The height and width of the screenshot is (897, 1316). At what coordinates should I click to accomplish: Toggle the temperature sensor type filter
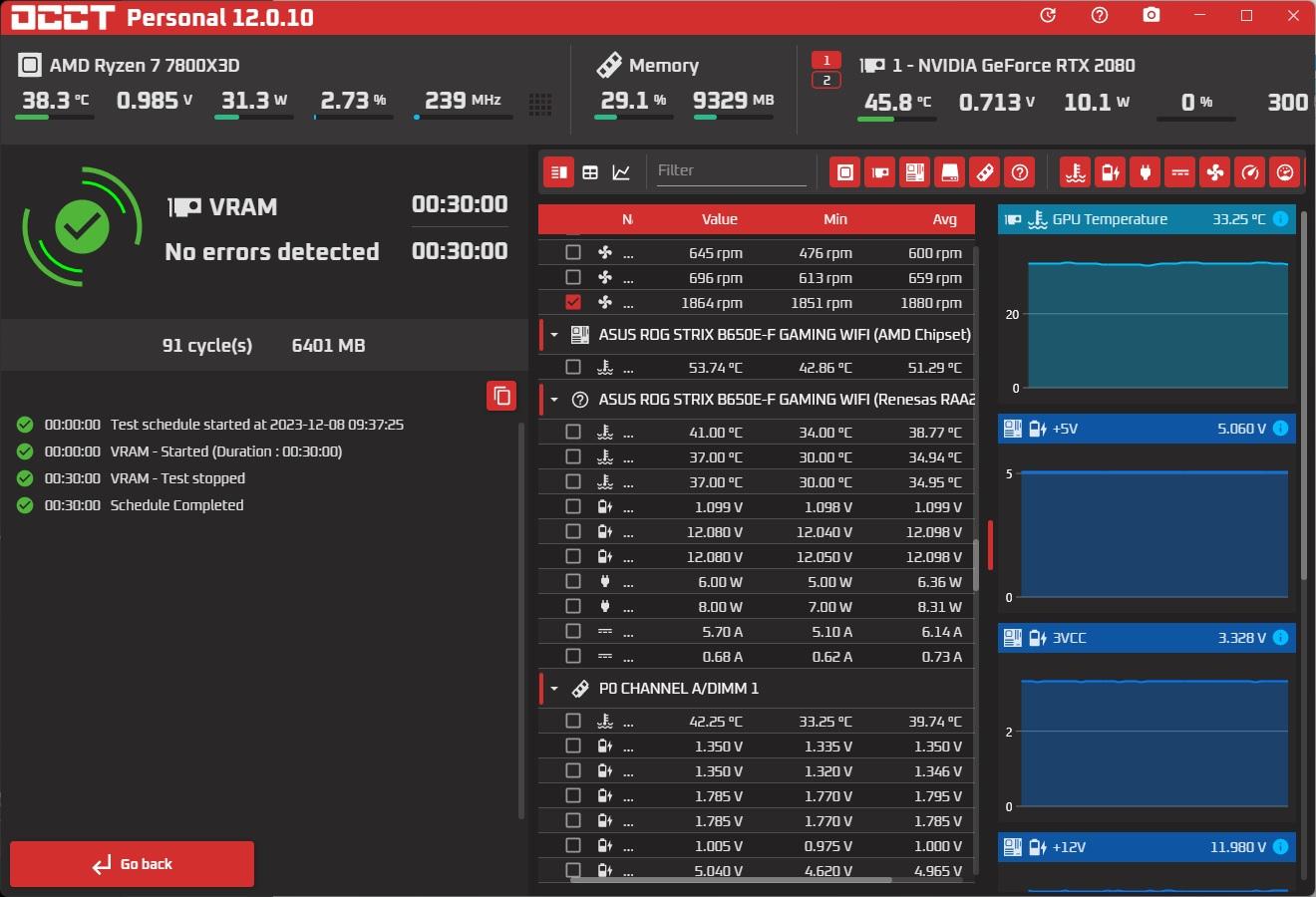pos(1076,172)
